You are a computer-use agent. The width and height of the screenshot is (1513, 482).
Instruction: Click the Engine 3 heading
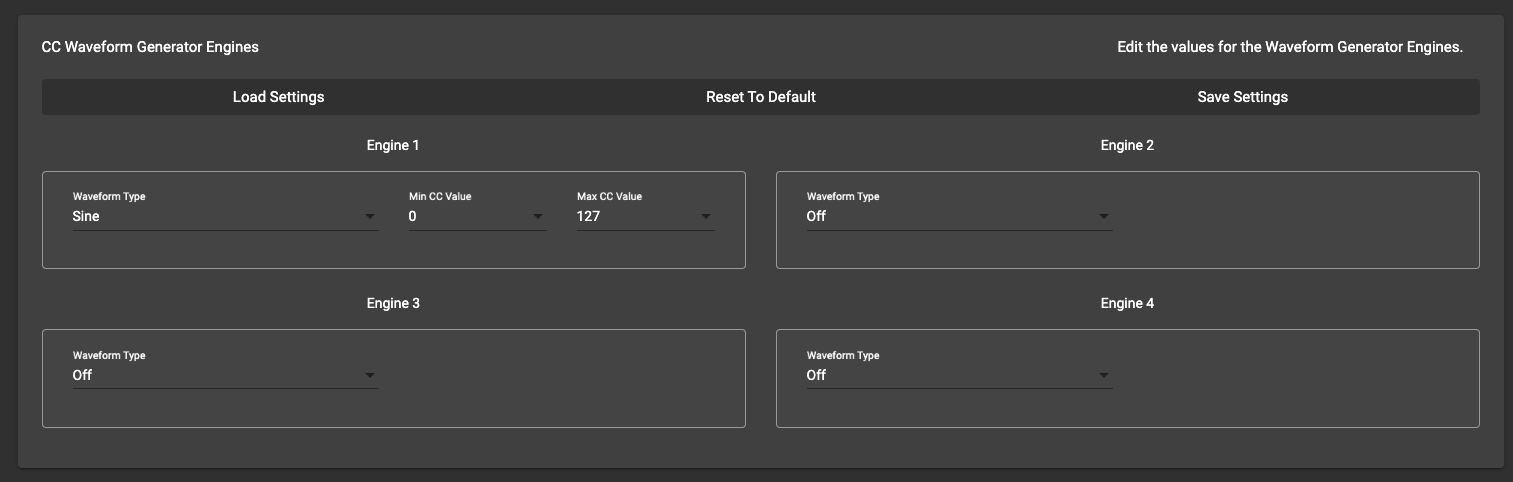(393, 303)
